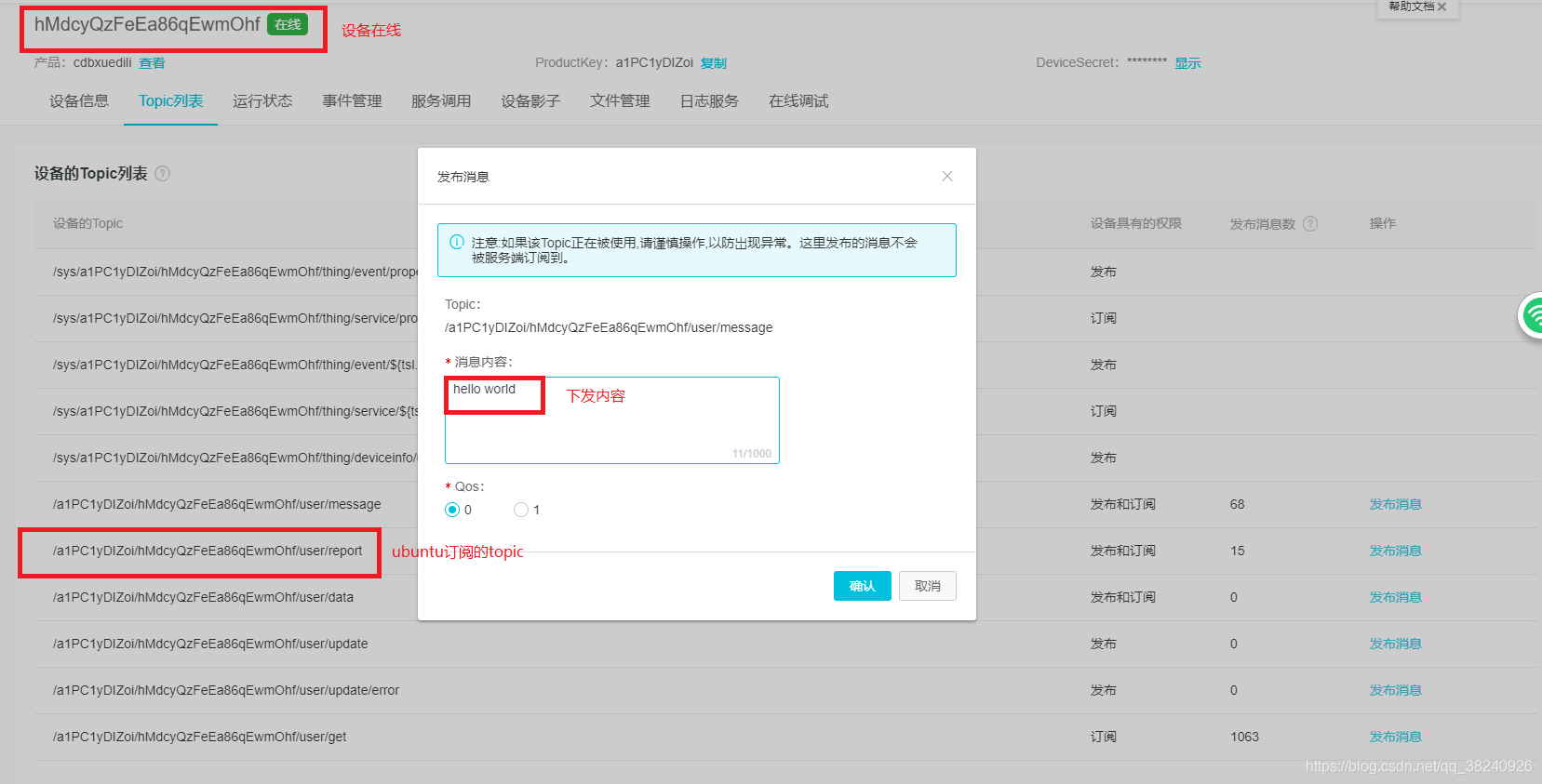Select the user/report topic path text
1542x784 pixels.
[x=208, y=551]
